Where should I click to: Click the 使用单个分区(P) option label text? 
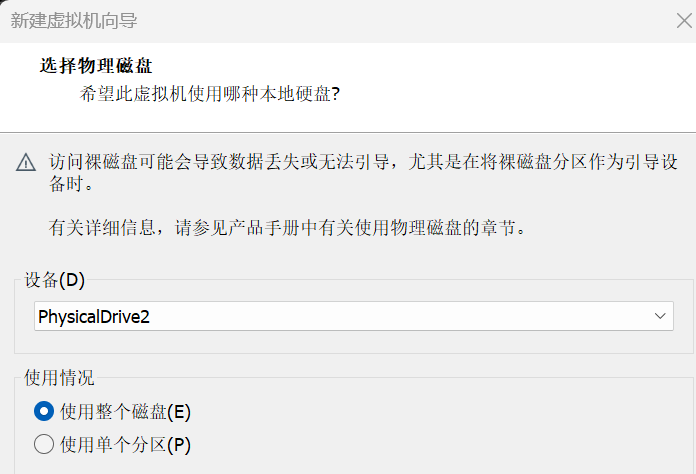[125, 443]
